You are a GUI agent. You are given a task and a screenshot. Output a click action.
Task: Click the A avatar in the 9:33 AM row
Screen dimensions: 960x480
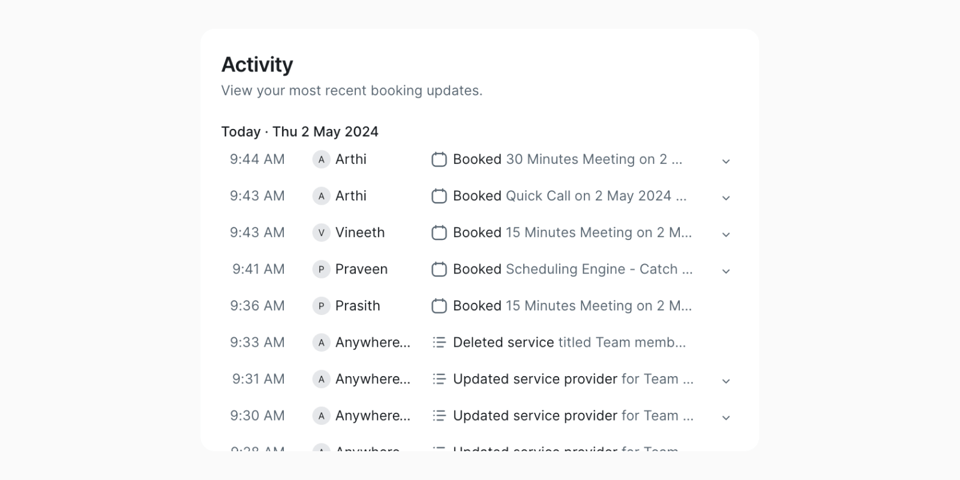(321, 342)
